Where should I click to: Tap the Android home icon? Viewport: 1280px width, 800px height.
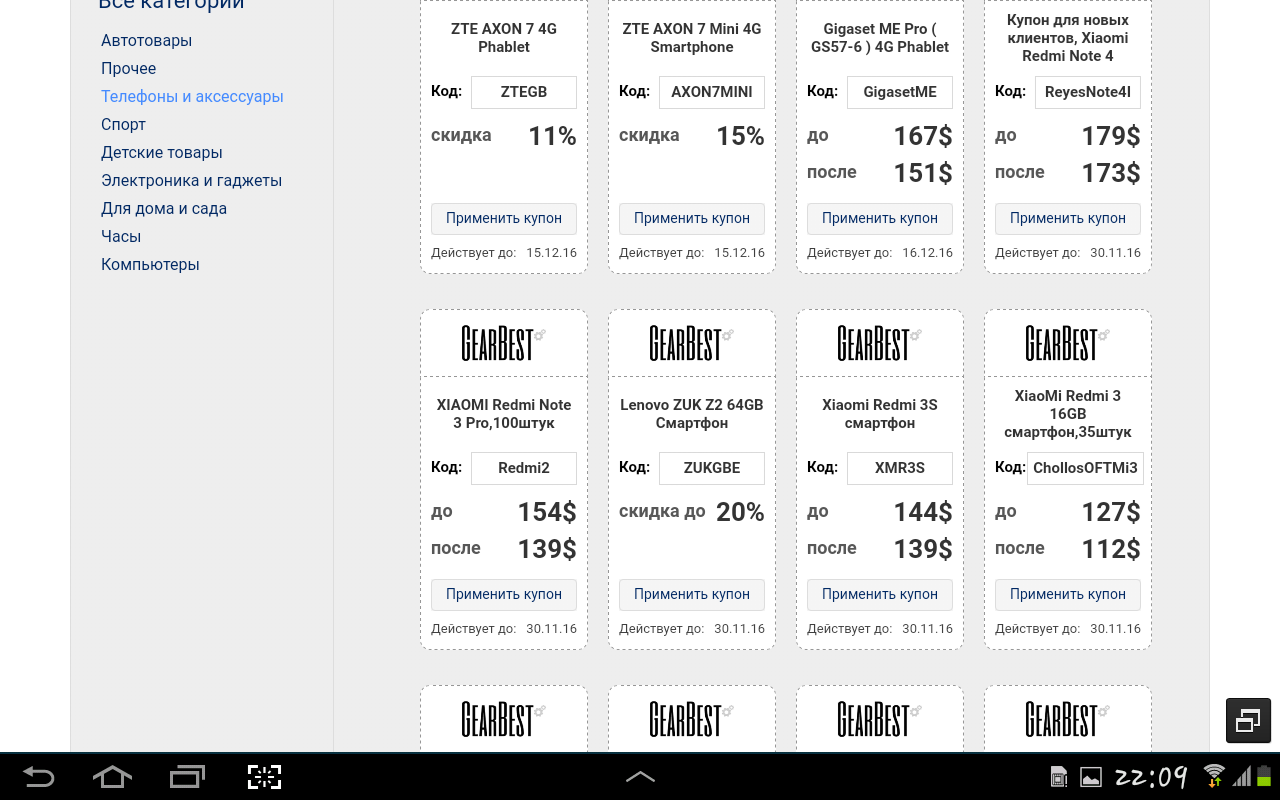[x=112, y=776]
